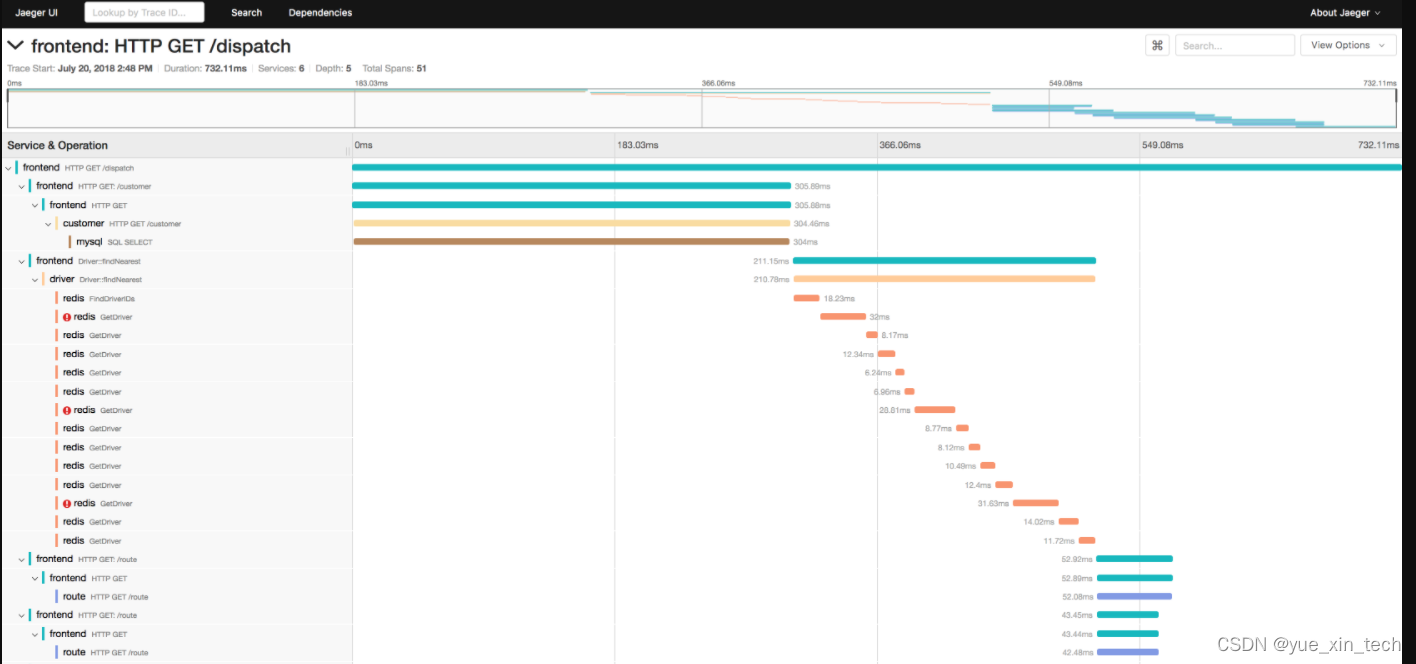The image size is (1416, 664).
Task: Open the About Jaeger menu
Action: point(1345,13)
